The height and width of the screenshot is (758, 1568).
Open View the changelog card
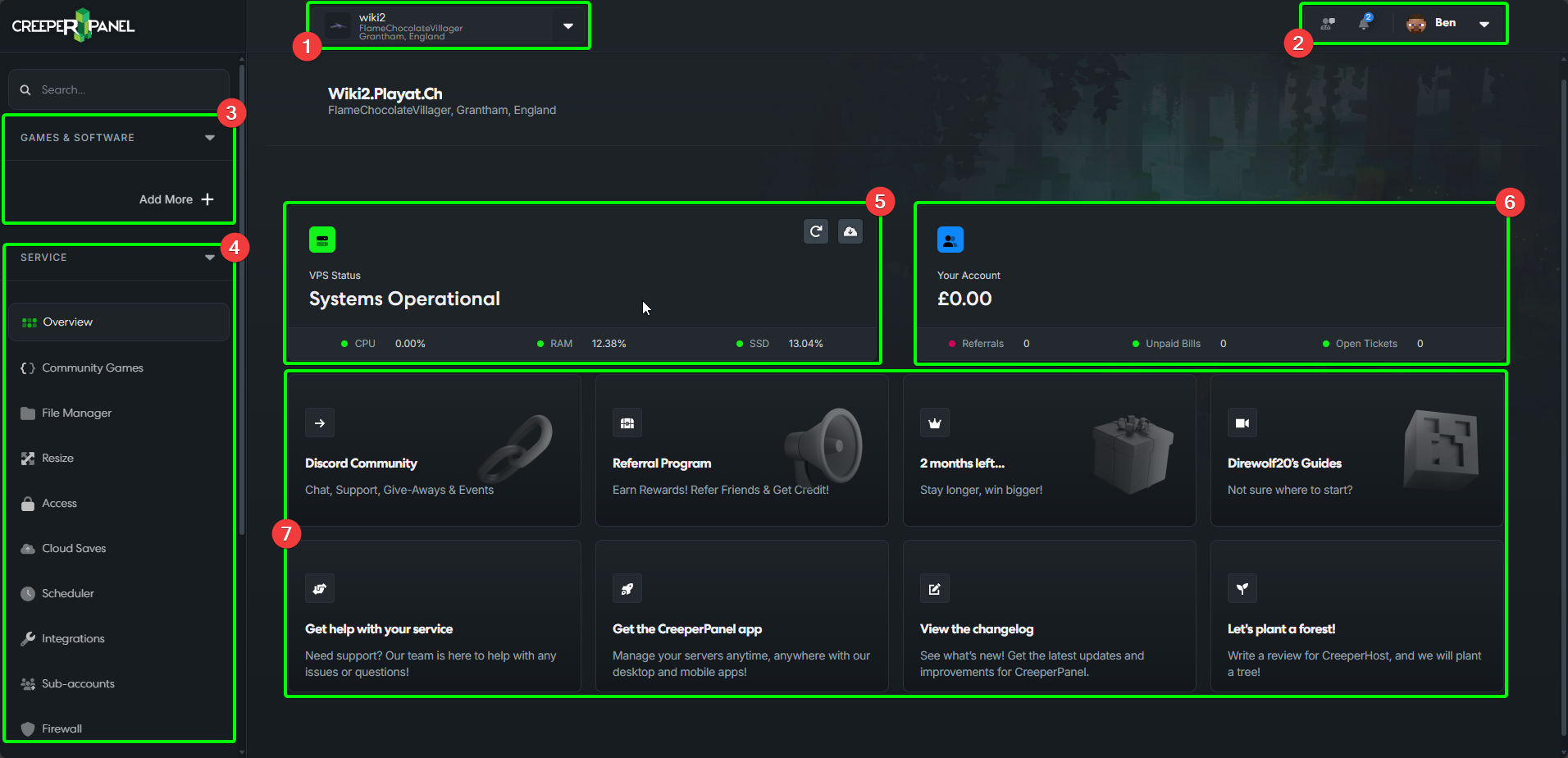(1050, 616)
